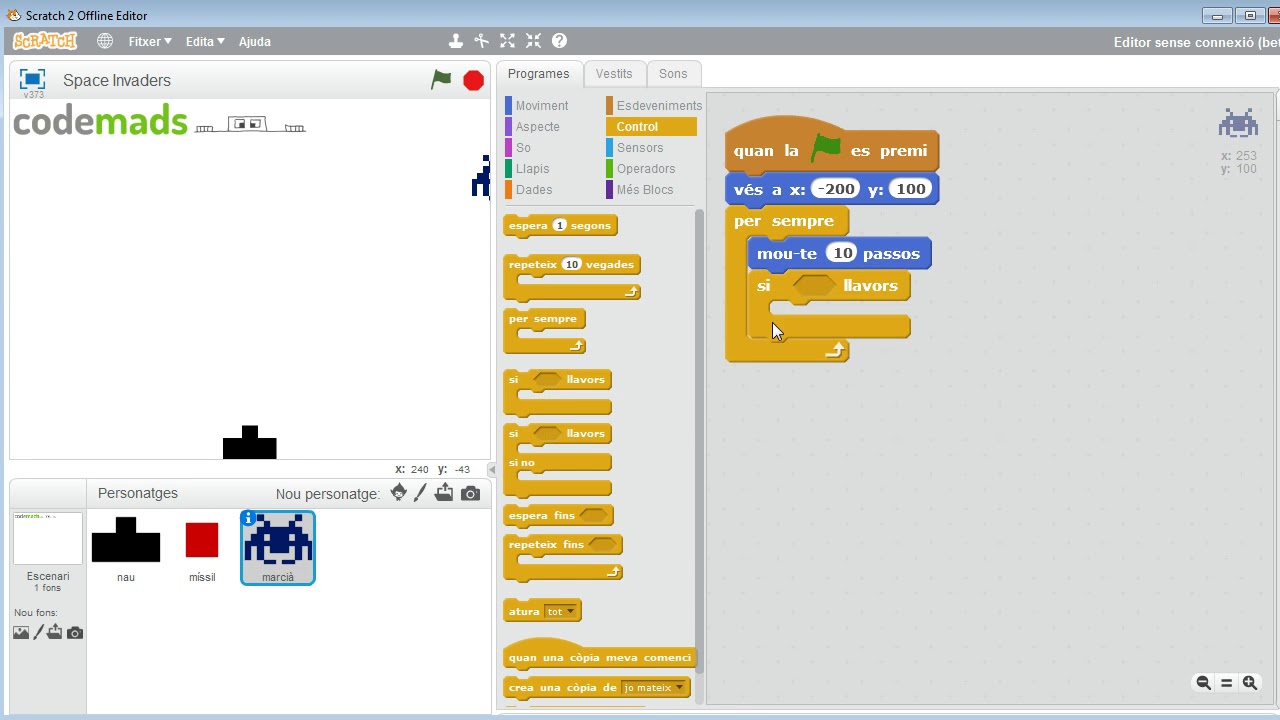Open the Edita menu

point(205,41)
